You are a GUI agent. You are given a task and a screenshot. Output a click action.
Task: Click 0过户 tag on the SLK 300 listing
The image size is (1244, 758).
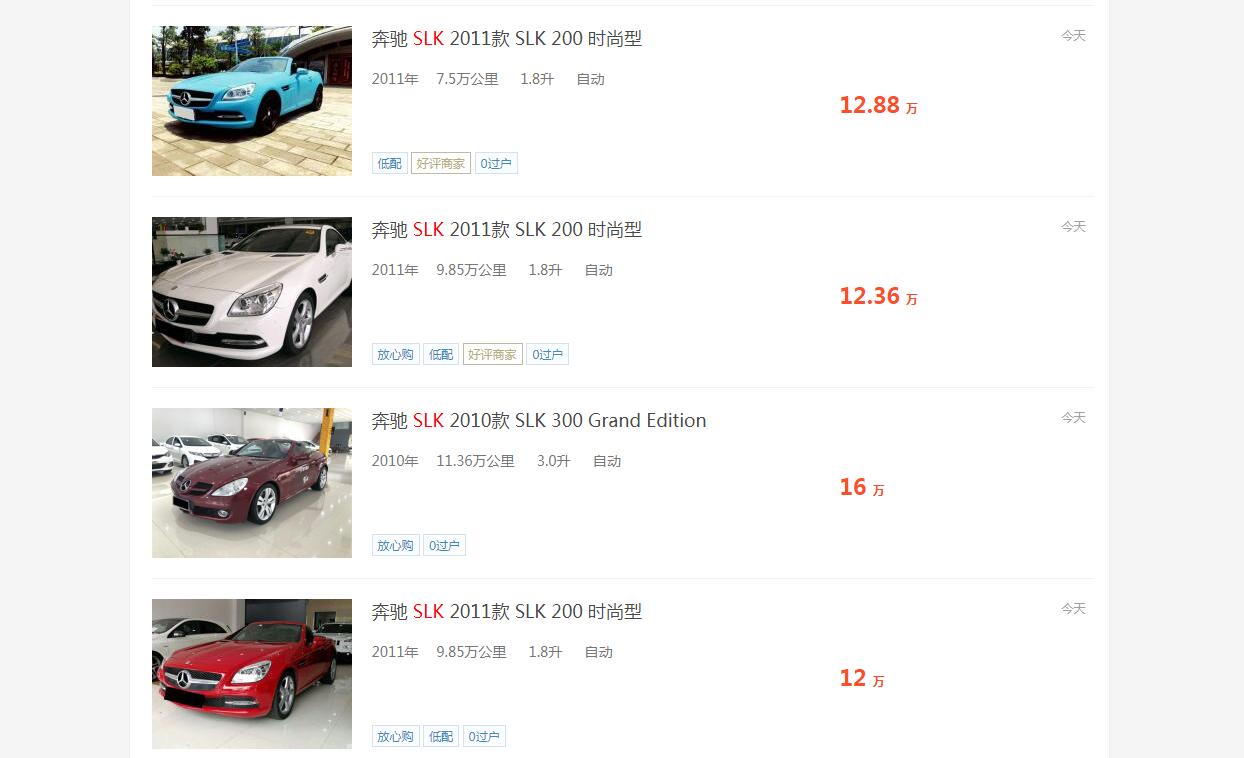pyautogui.click(x=444, y=545)
